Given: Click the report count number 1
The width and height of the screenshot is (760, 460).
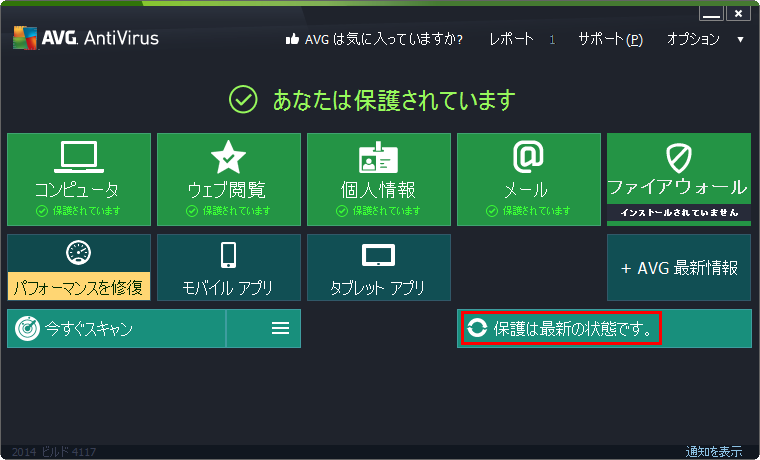Looking at the screenshot, I should click(552, 40).
